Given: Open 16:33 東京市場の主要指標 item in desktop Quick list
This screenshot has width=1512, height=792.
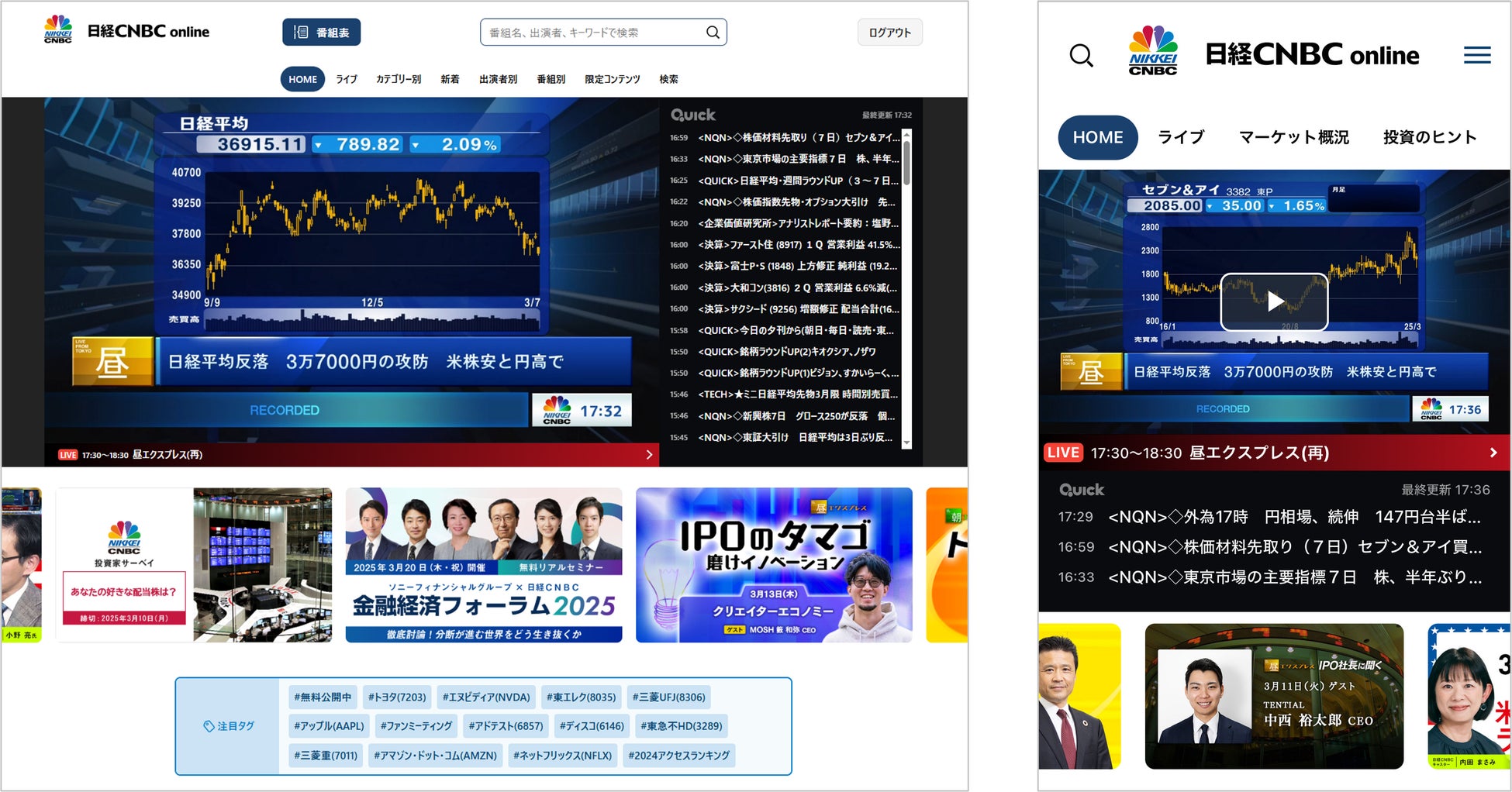Looking at the screenshot, I should (x=784, y=159).
